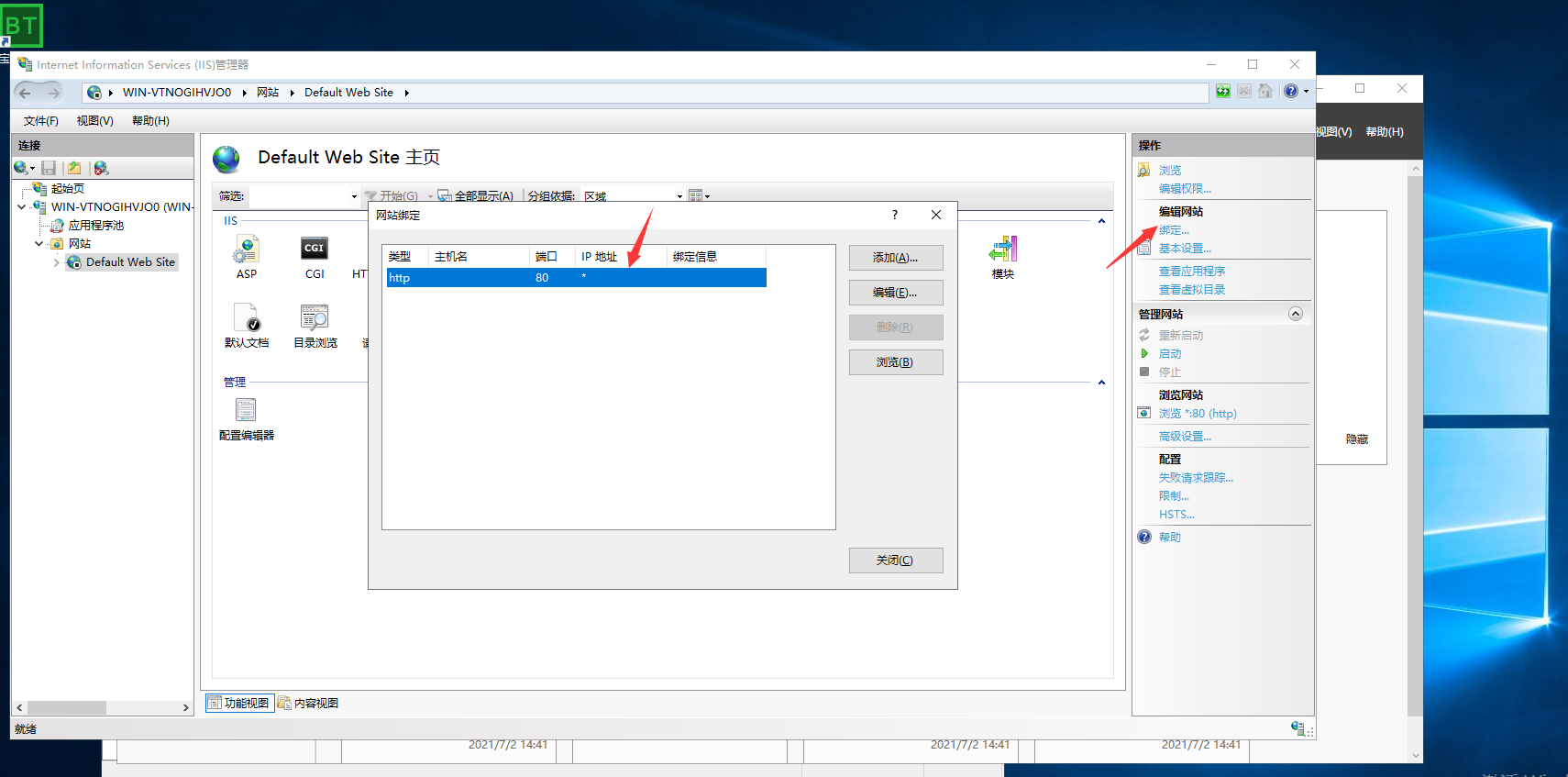Open the 失败请求跟踪... link

[1196, 478]
